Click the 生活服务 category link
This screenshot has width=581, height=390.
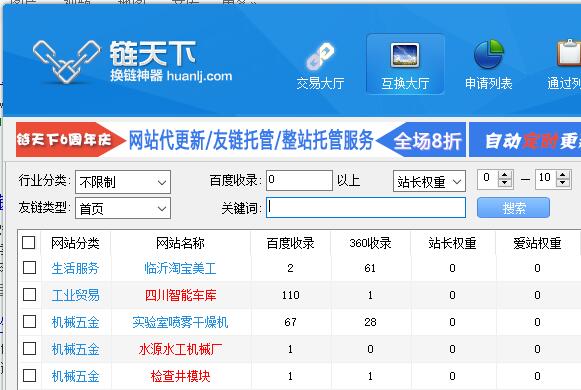[75, 268]
